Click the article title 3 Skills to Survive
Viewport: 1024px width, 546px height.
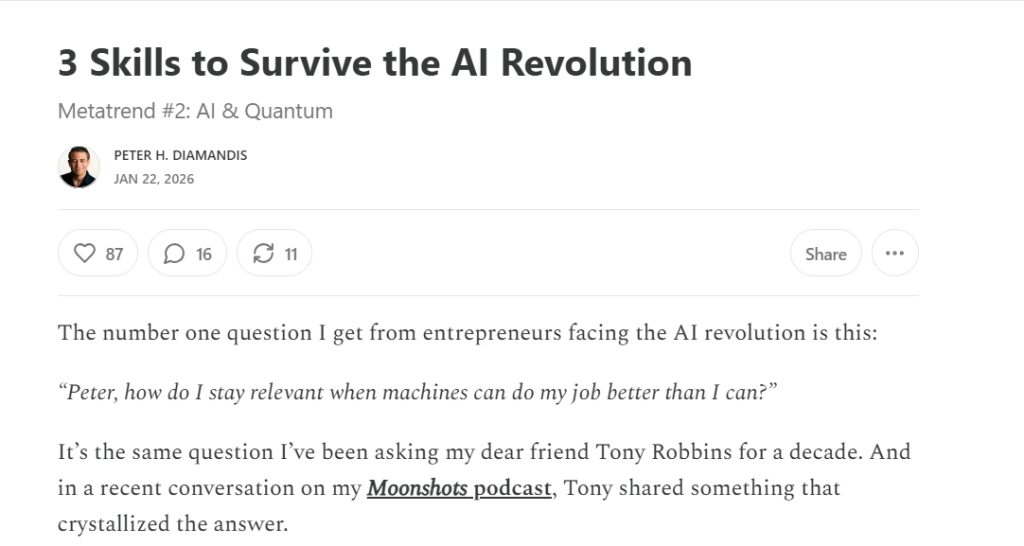tap(375, 63)
